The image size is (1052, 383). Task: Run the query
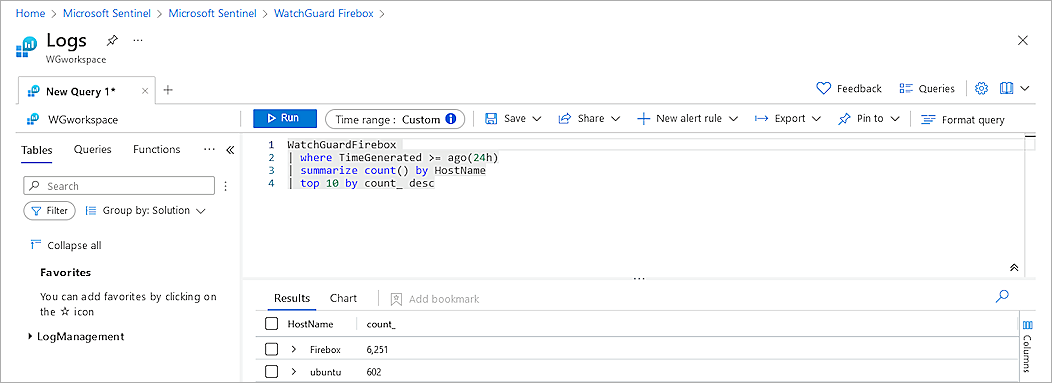(x=285, y=118)
